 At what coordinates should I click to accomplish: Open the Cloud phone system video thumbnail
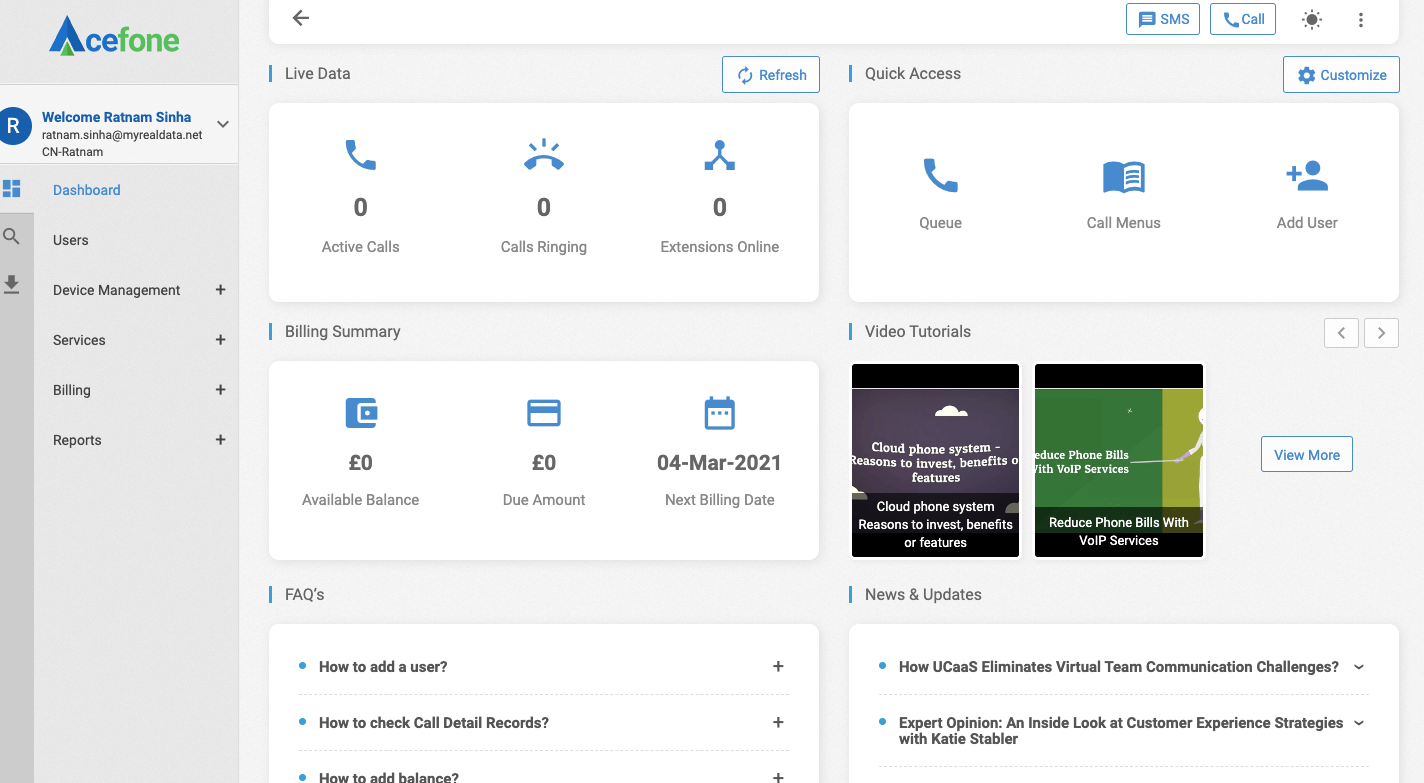pos(935,460)
